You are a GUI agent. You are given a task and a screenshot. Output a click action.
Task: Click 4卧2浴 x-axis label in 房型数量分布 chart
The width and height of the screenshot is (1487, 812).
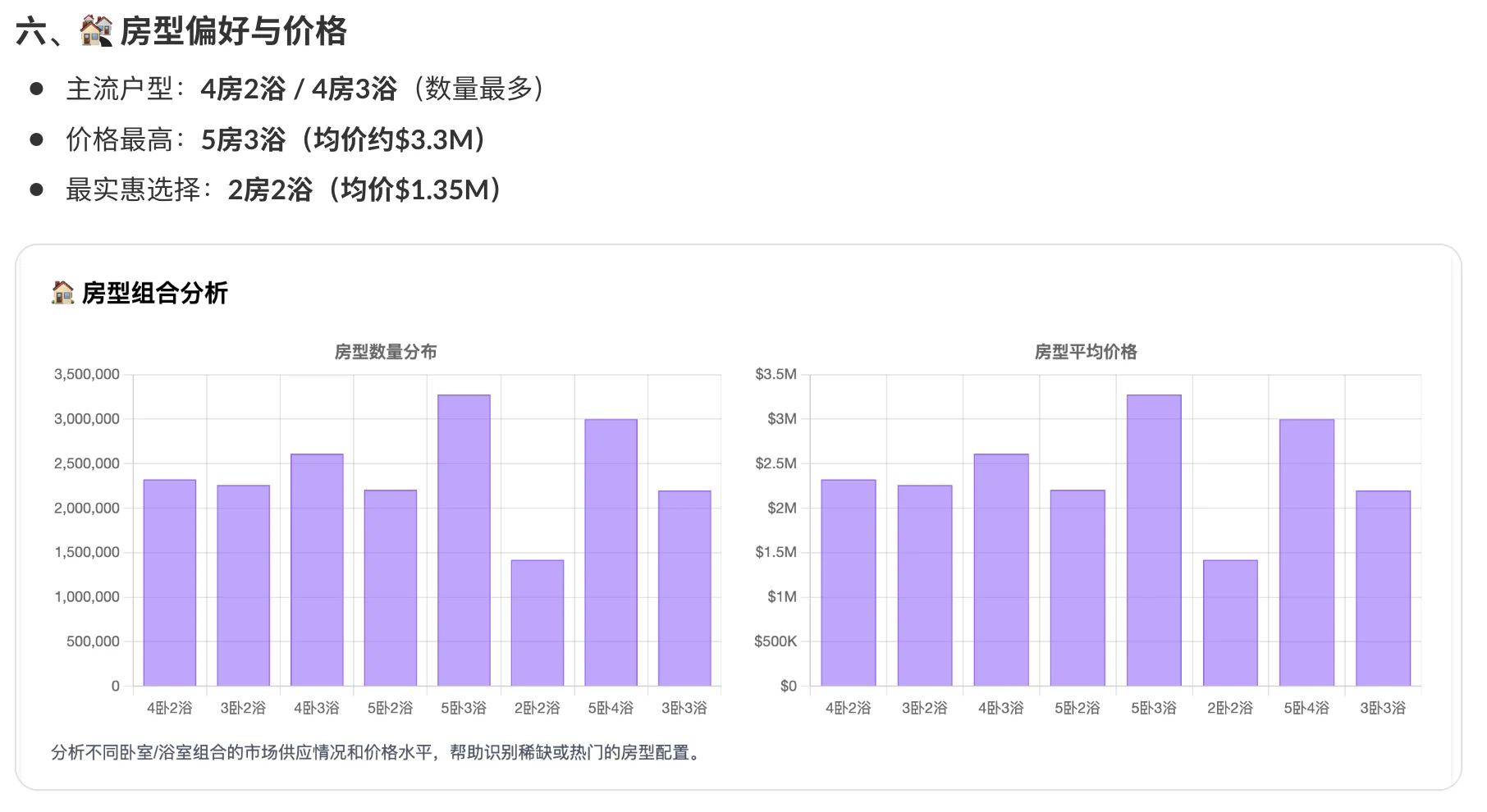click(x=170, y=708)
